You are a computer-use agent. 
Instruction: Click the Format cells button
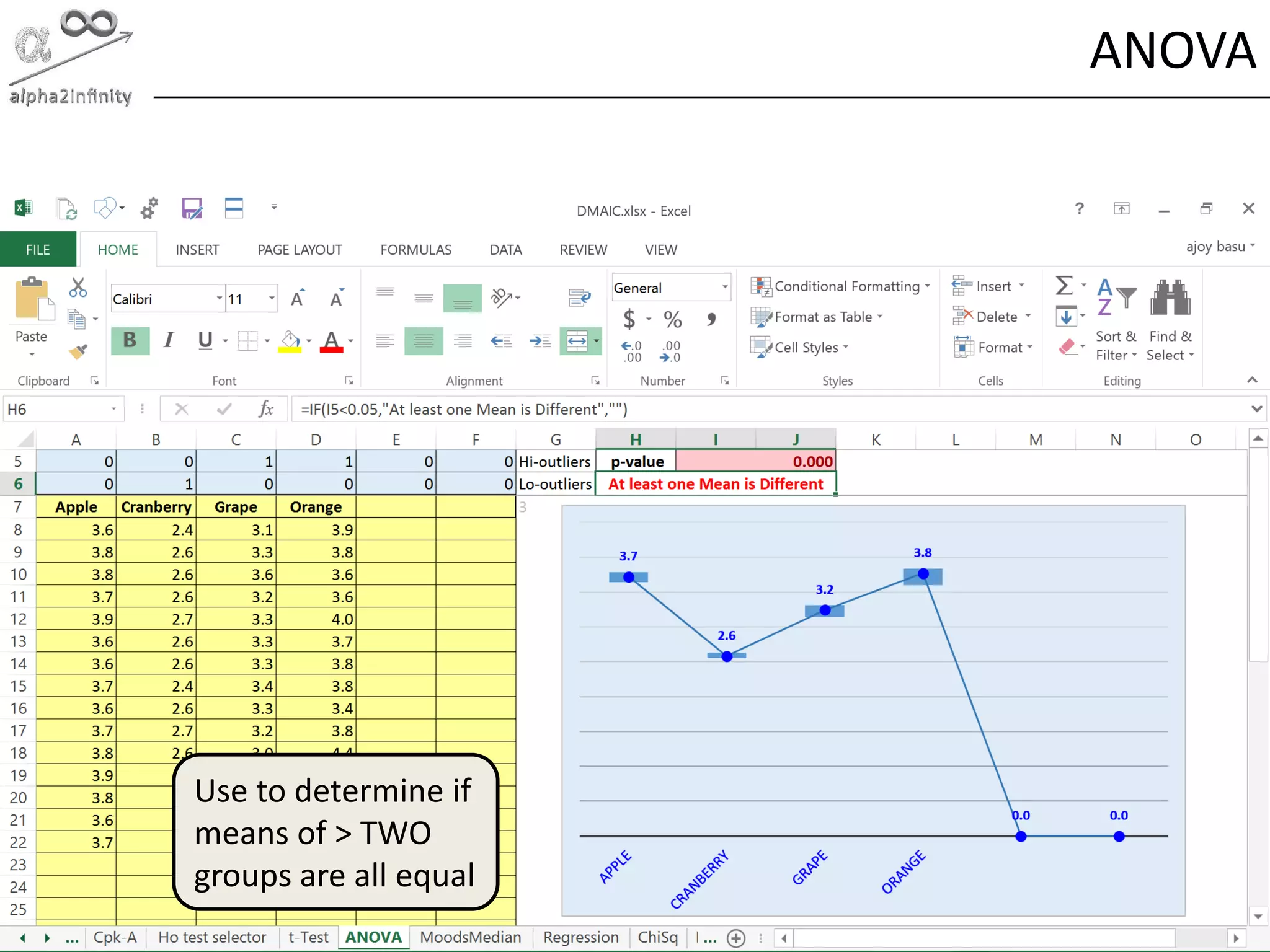point(993,347)
